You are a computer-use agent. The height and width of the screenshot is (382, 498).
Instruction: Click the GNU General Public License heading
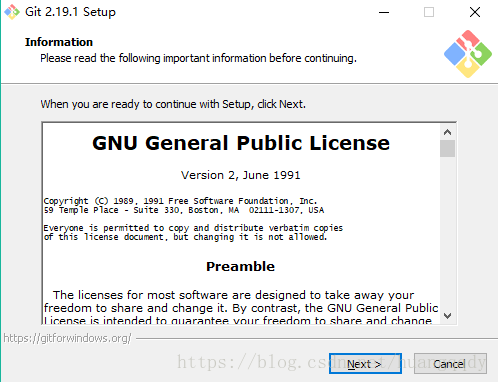pyautogui.click(x=241, y=143)
